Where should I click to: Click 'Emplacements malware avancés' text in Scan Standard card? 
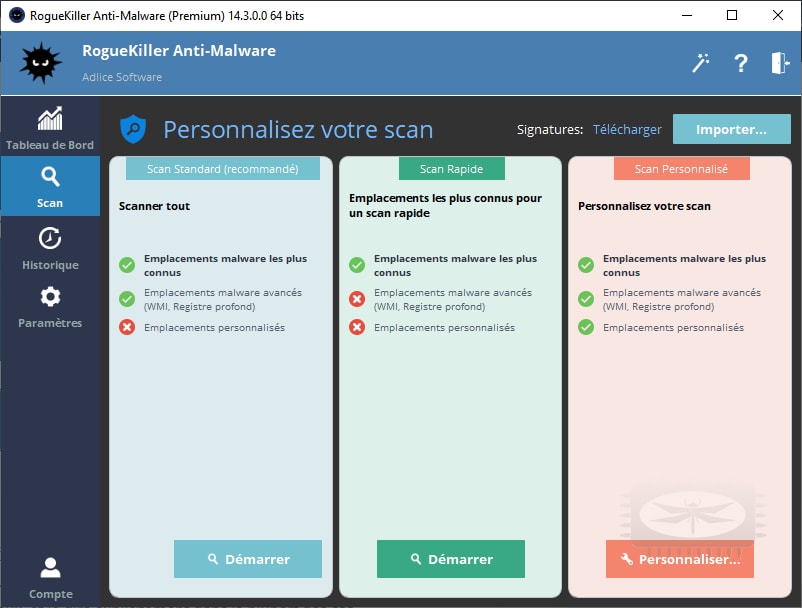tap(223, 300)
